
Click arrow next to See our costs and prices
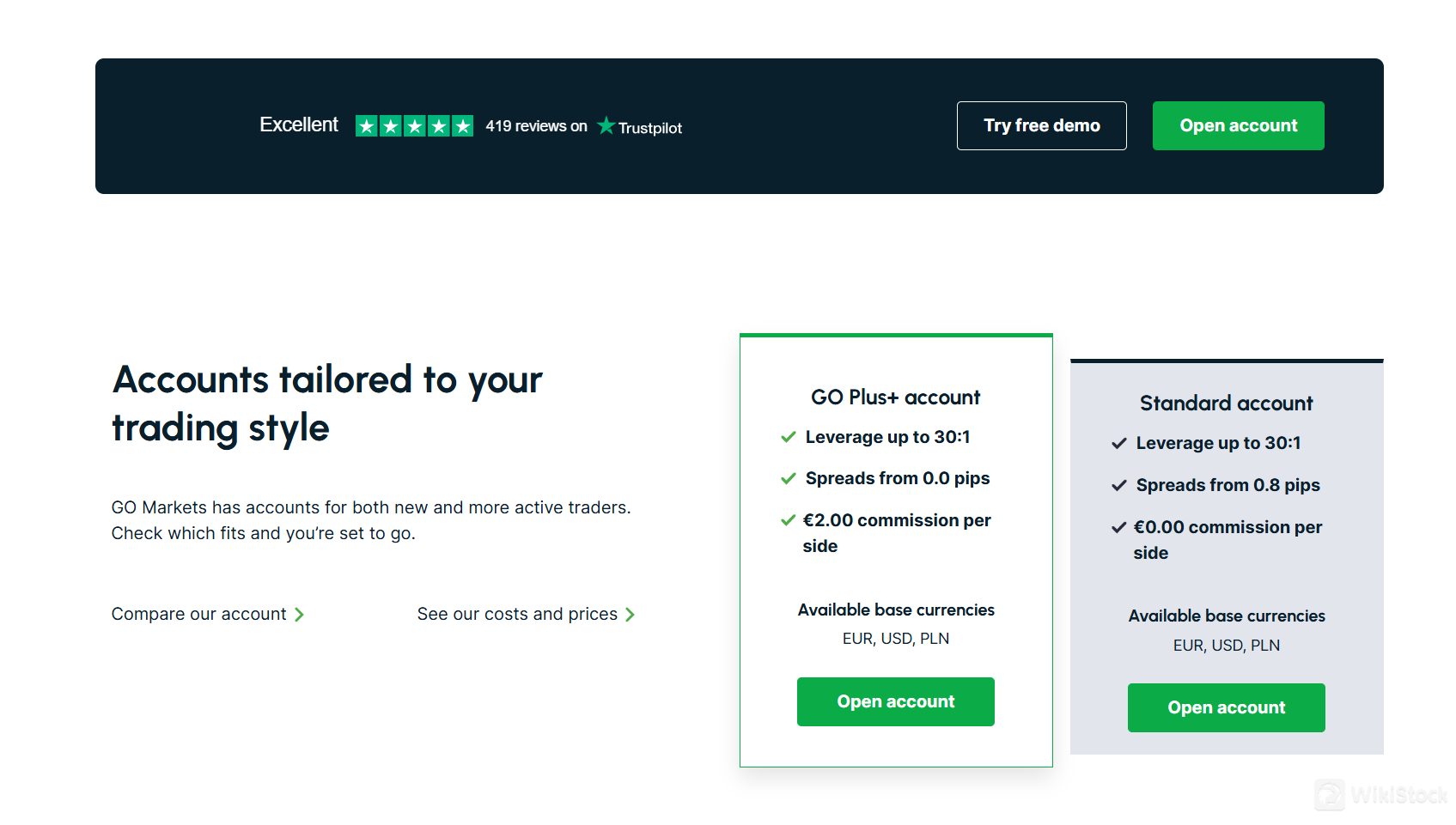tap(630, 615)
